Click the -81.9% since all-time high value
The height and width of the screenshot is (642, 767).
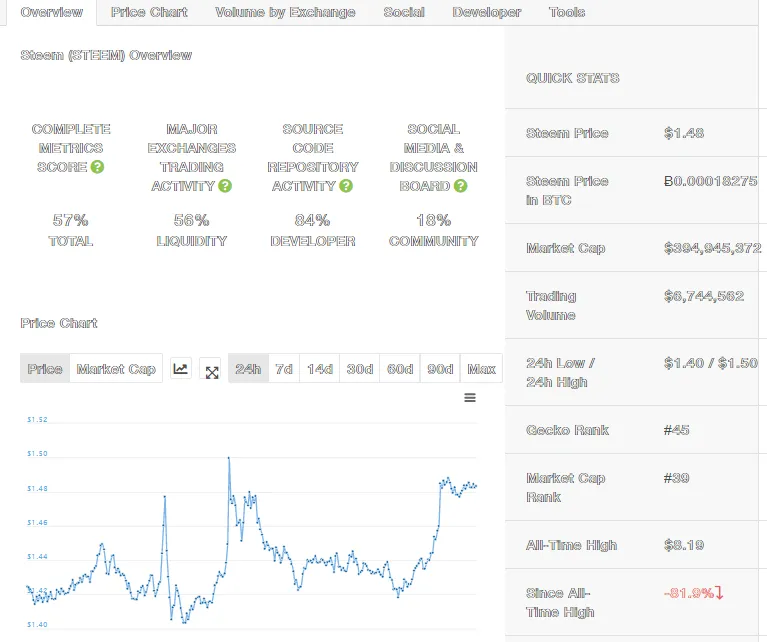tap(693, 593)
